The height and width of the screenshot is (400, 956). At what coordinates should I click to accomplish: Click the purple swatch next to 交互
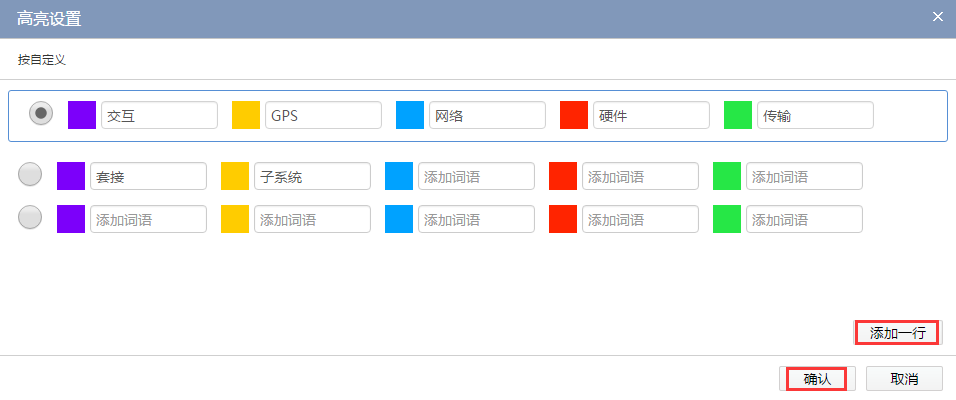82,115
